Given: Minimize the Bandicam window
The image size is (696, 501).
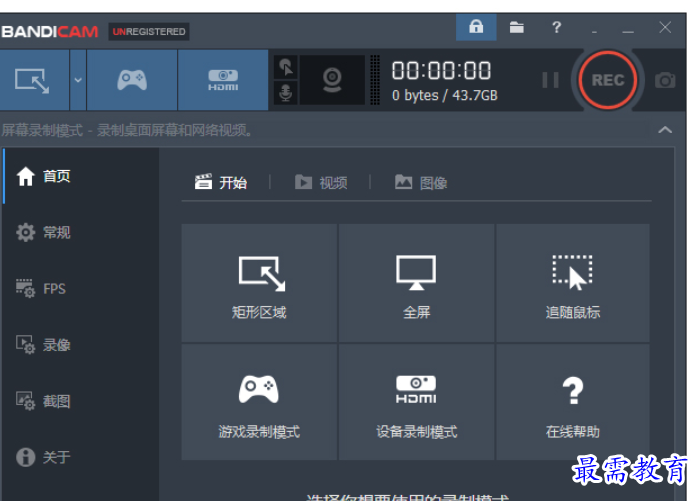Looking at the screenshot, I should [628, 31].
